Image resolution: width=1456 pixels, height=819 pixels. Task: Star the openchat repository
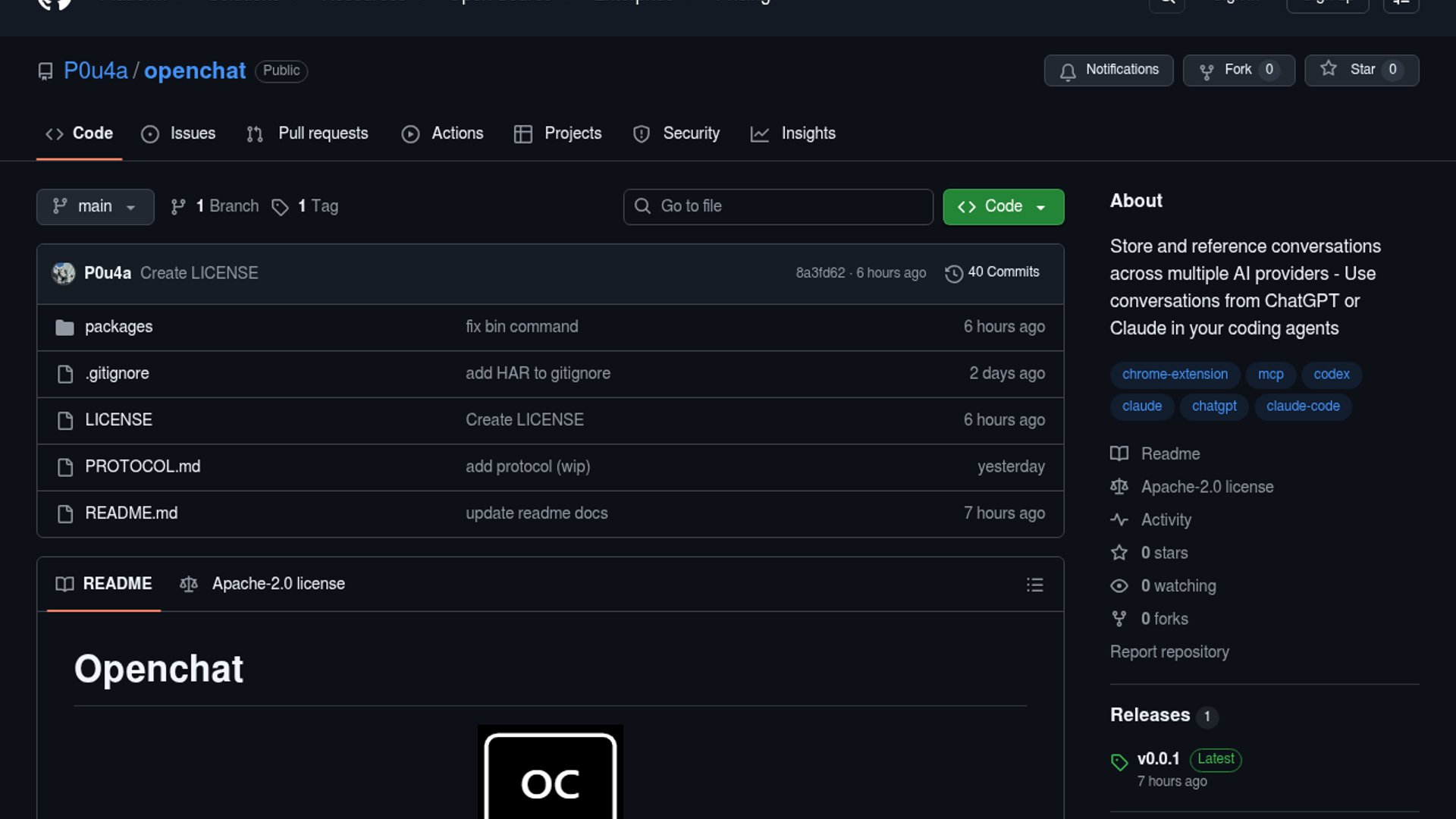pos(1360,70)
